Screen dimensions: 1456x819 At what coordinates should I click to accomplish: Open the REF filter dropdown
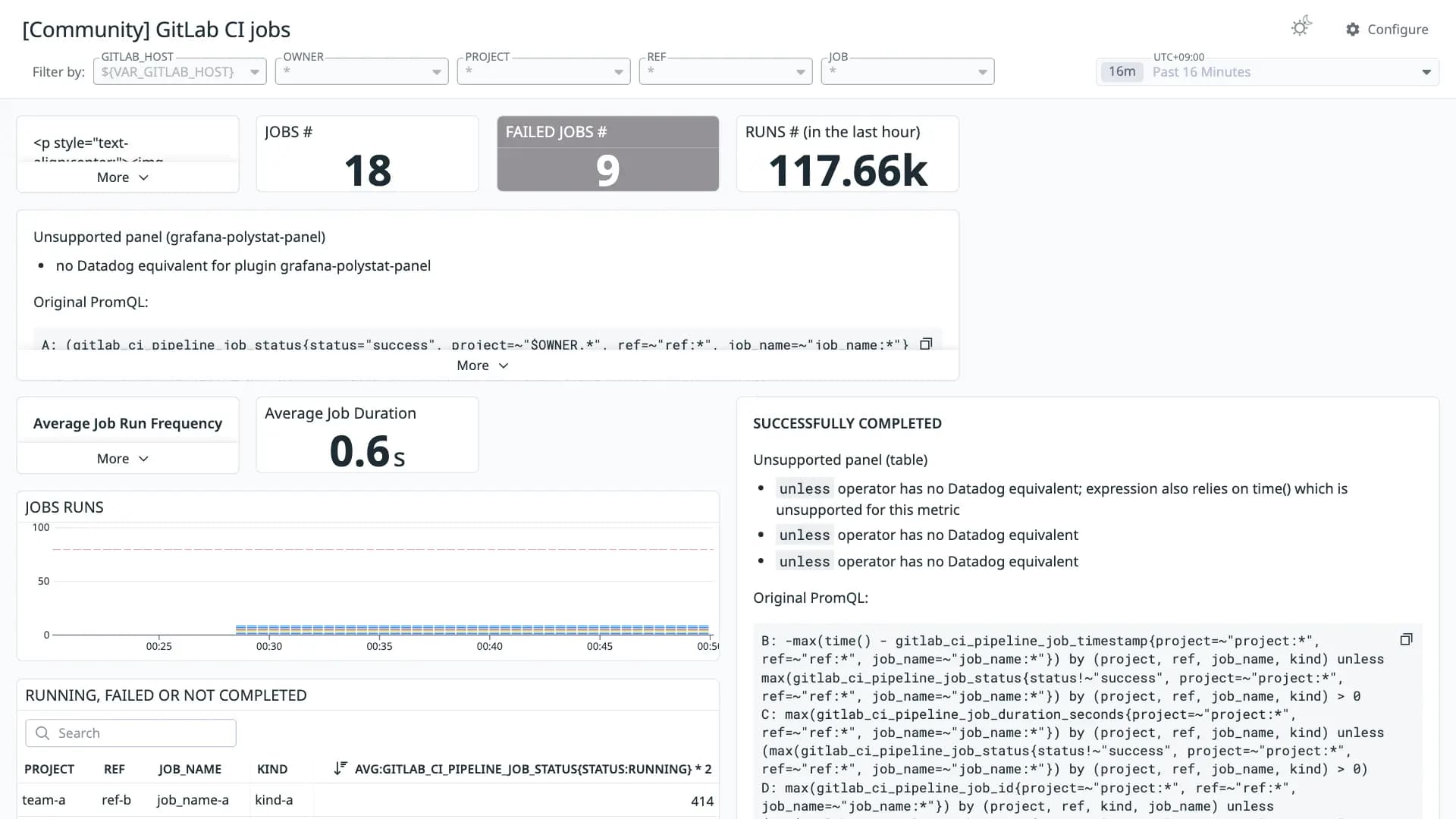pos(726,71)
